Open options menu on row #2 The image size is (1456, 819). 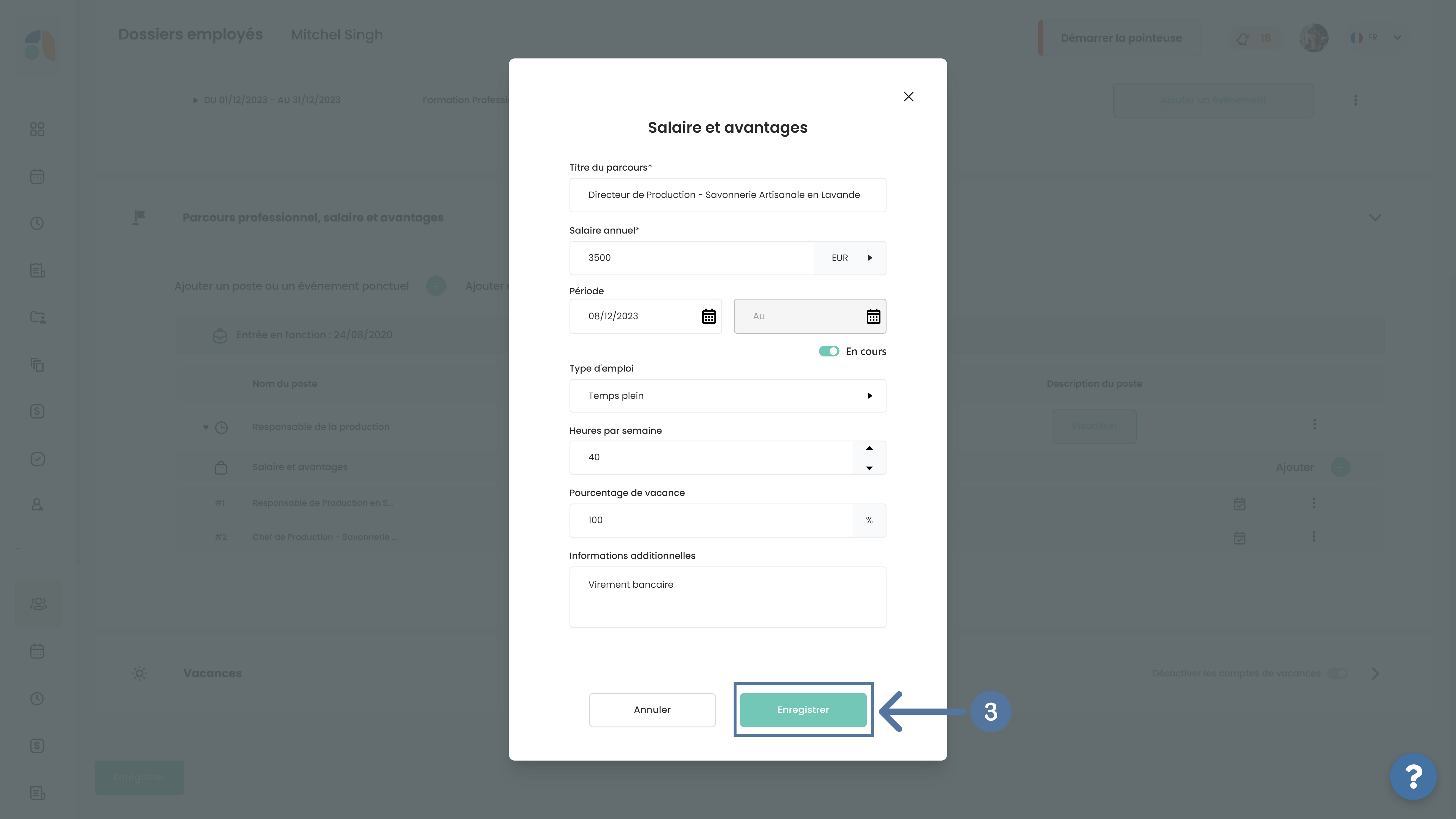pyautogui.click(x=1314, y=536)
